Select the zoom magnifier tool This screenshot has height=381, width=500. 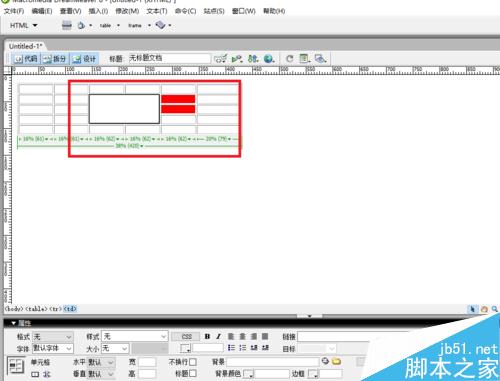pyautogui.click(x=495, y=309)
